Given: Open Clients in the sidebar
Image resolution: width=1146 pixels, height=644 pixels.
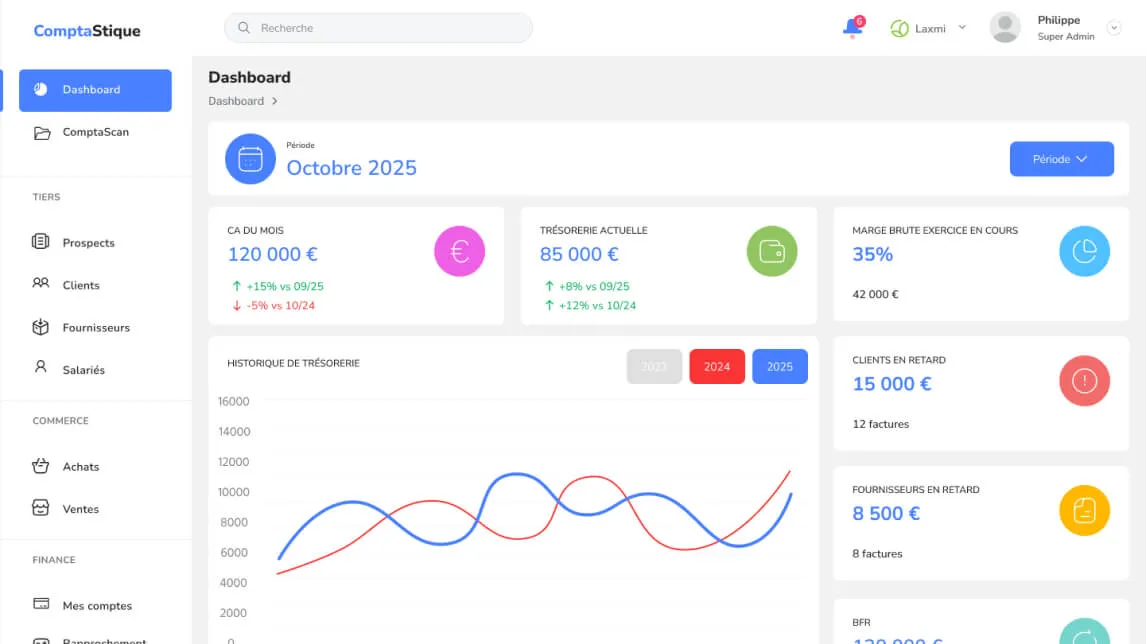Looking at the screenshot, I should [80, 285].
